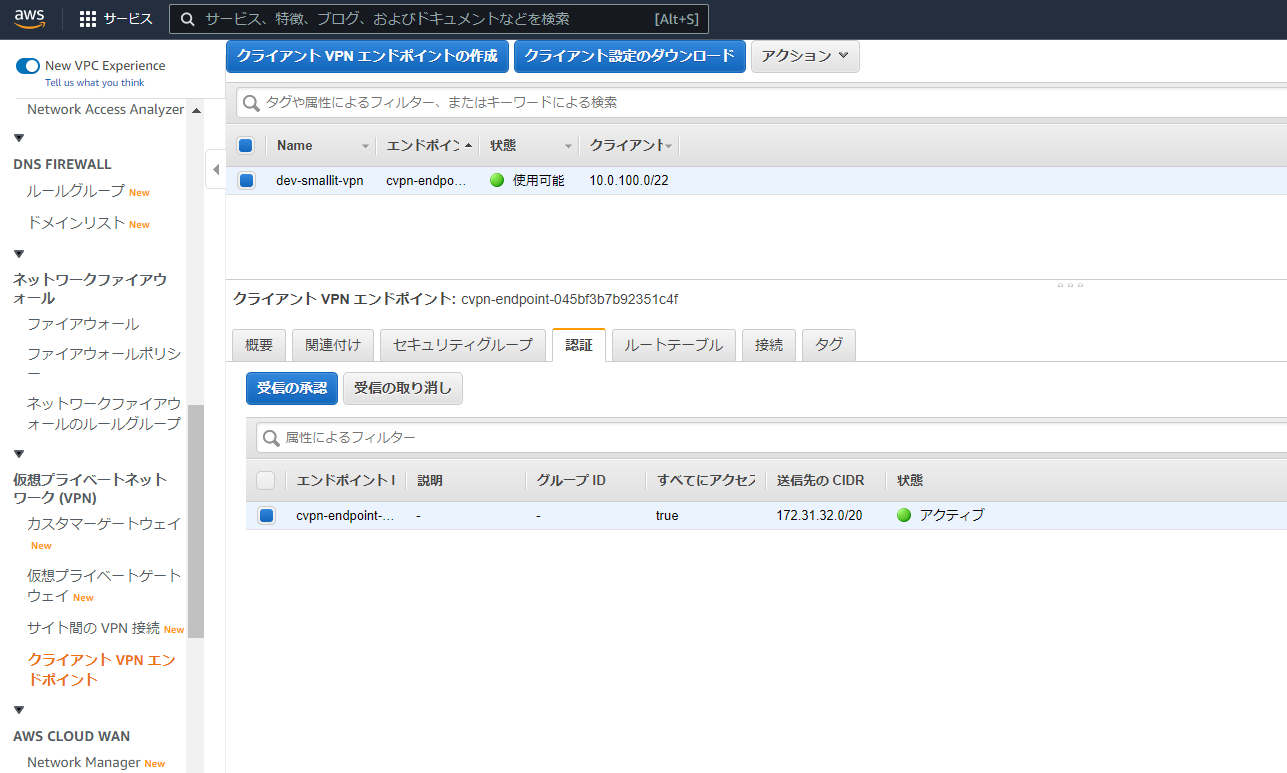Click the magnifier icon in 属性によるフィルター box

click(270, 438)
